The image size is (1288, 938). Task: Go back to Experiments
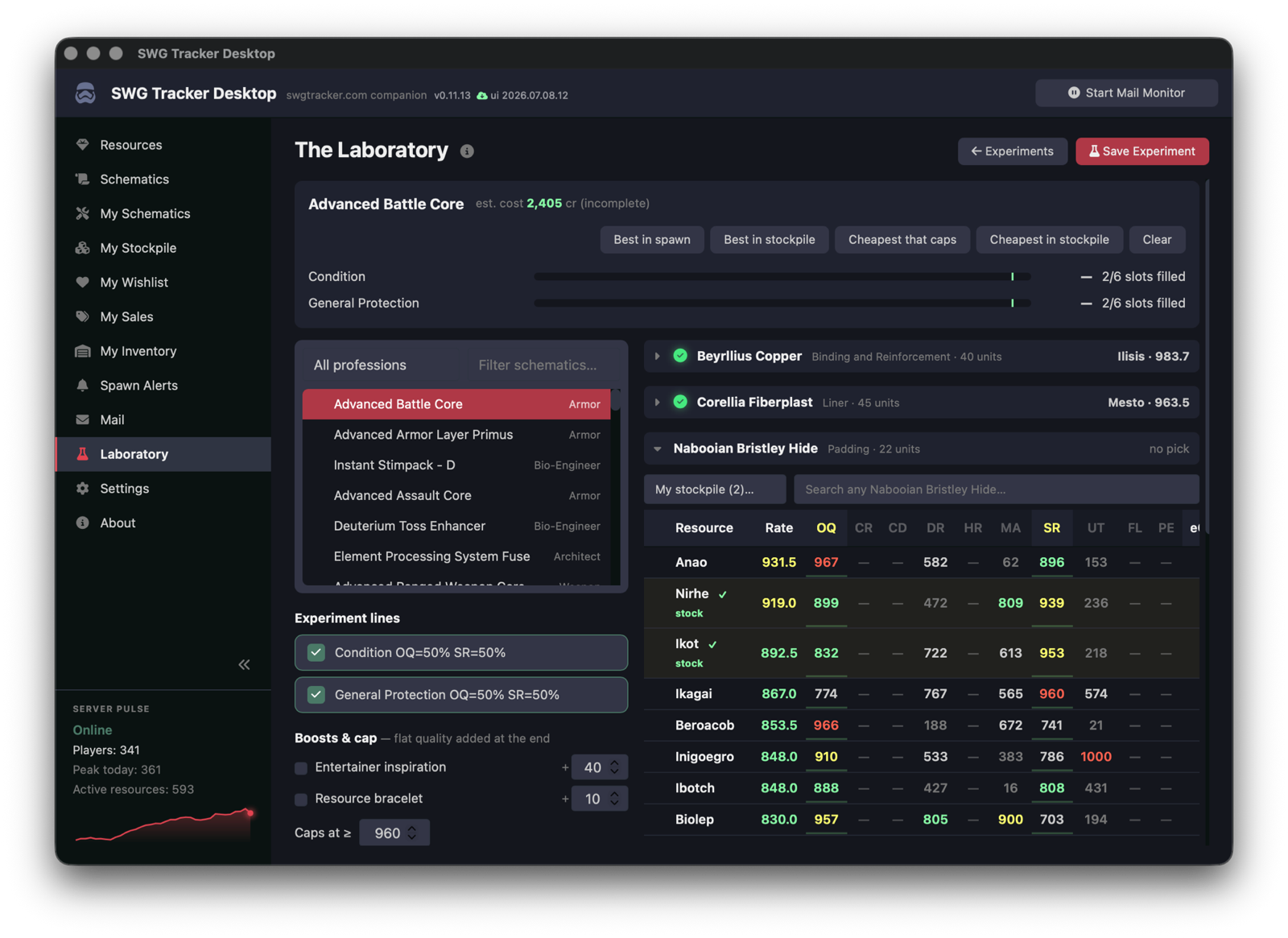click(x=1013, y=151)
